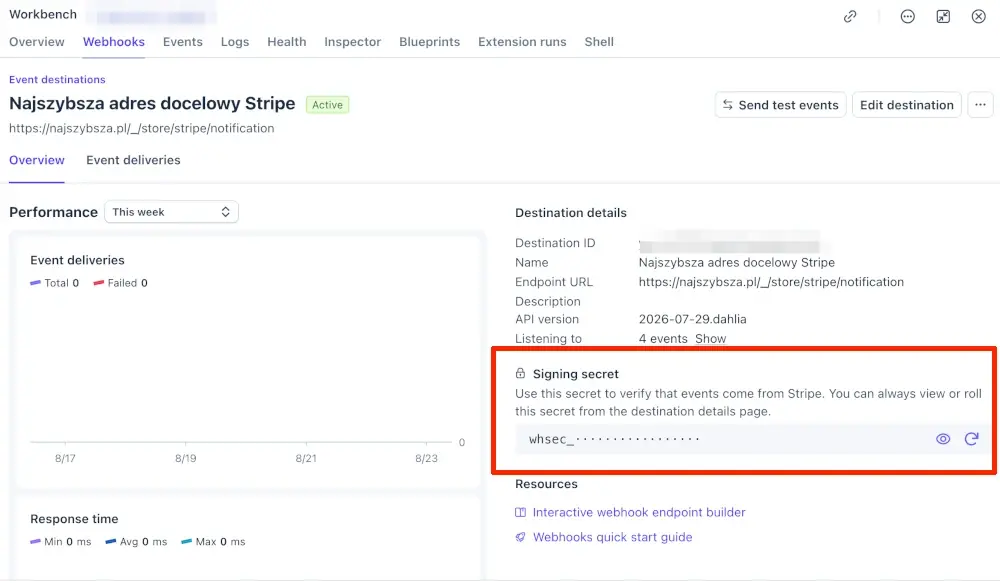Click the Failed legend swatch
This screenshot has width=1000, height=583.
pyautogui.click(x=98, y=283)
